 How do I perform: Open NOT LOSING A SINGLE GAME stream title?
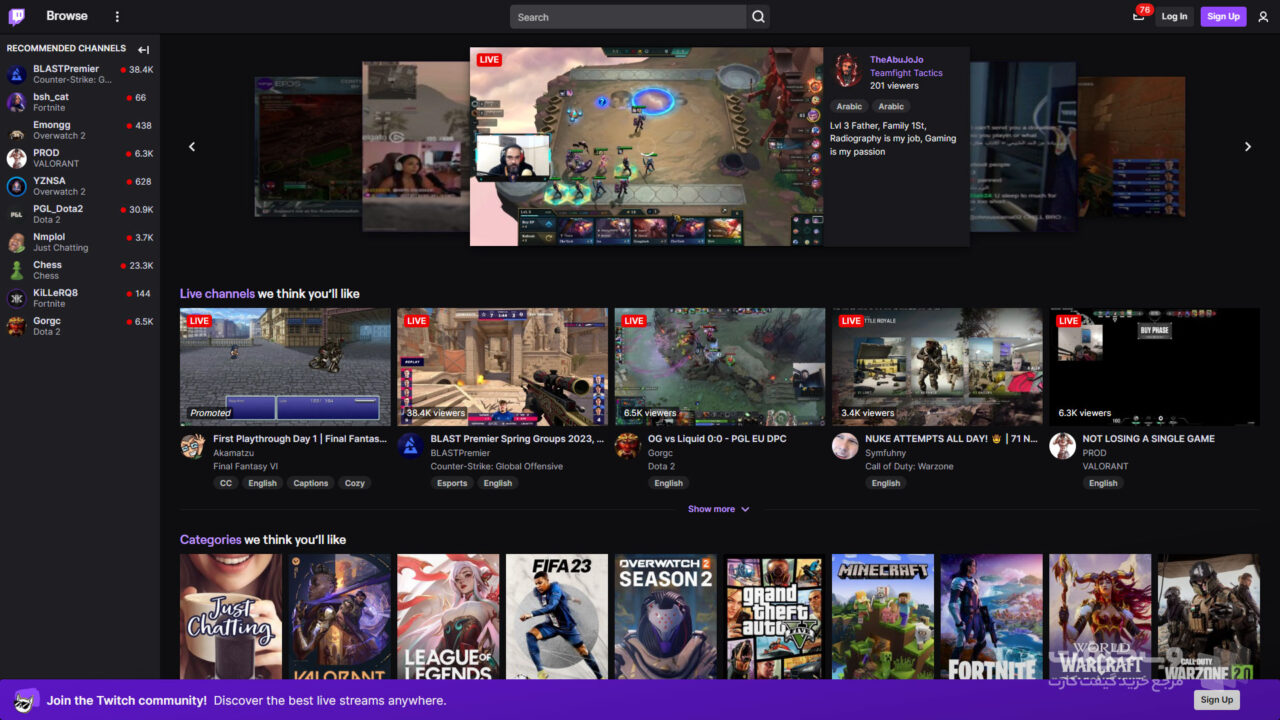click(x=1149, y=439)
